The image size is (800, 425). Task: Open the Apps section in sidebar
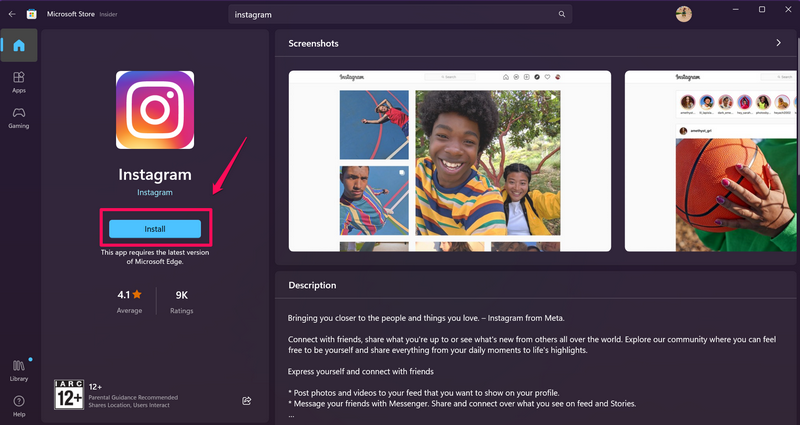(19, 81)
